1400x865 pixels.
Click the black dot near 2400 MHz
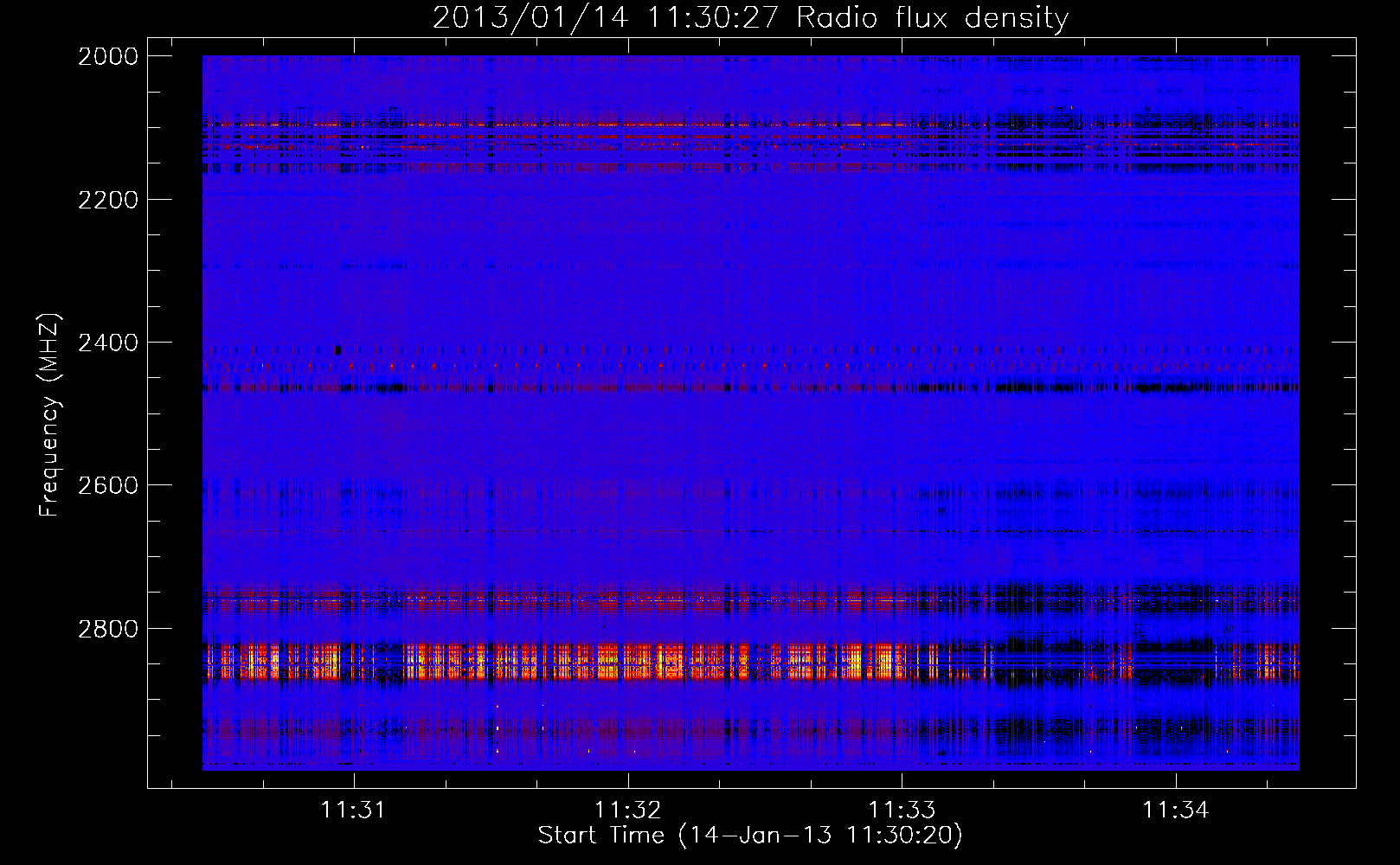coord(337,350)
